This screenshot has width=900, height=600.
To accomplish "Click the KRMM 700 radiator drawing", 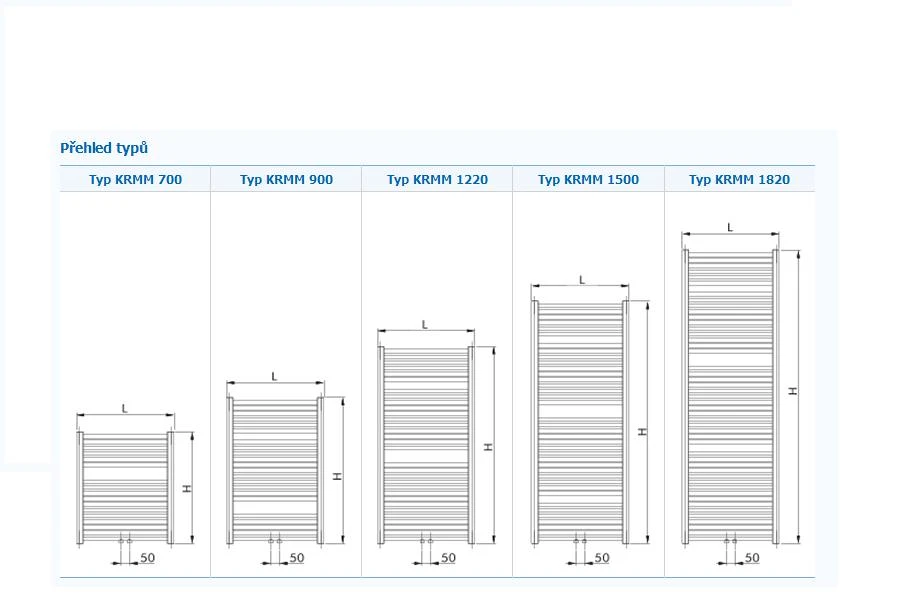I will click(125, 488).
